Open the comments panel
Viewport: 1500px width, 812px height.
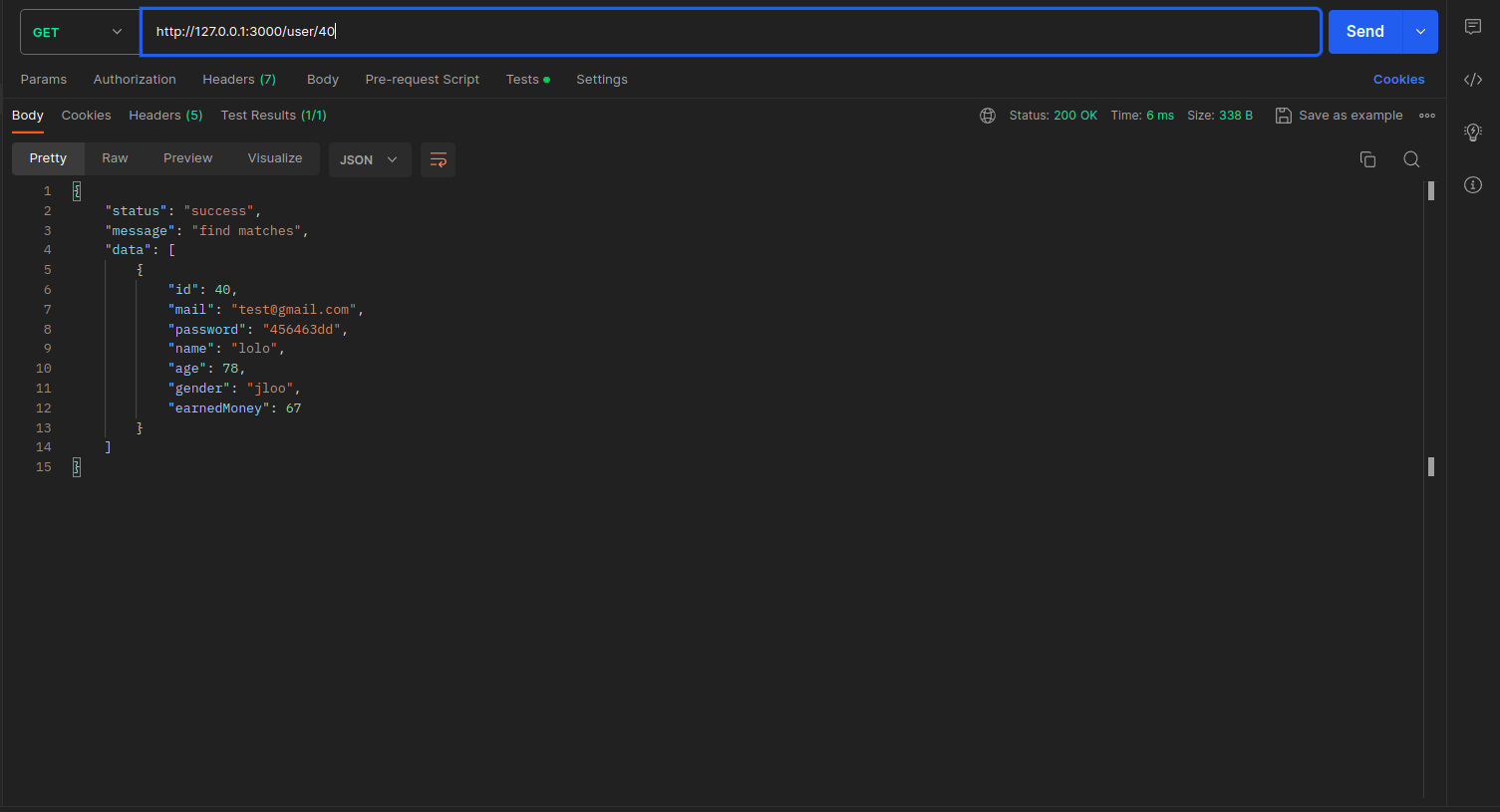click(x=1473, y=27)
